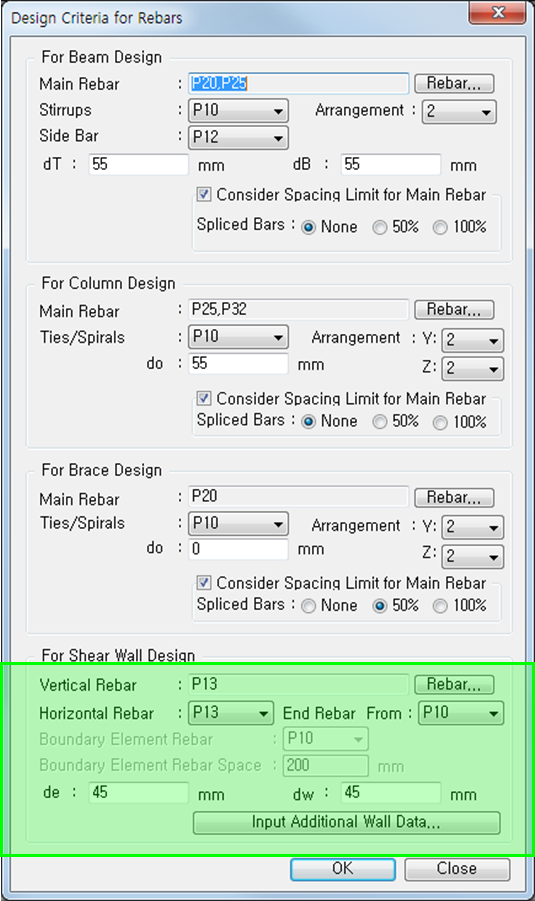
Task: Toggle beam Consider Spacing Limit checkbox
Action: (204, 194)
